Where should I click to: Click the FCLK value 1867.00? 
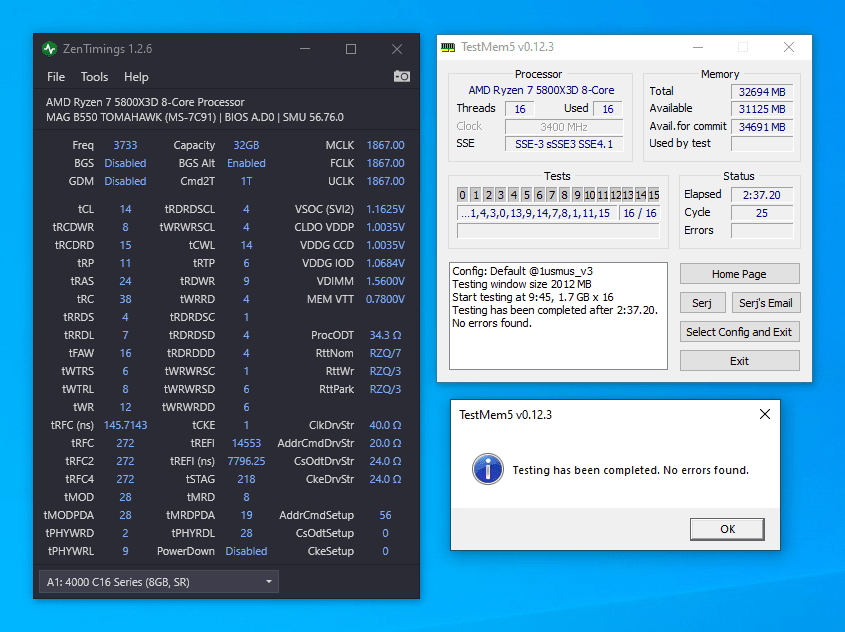coord(385,163)
